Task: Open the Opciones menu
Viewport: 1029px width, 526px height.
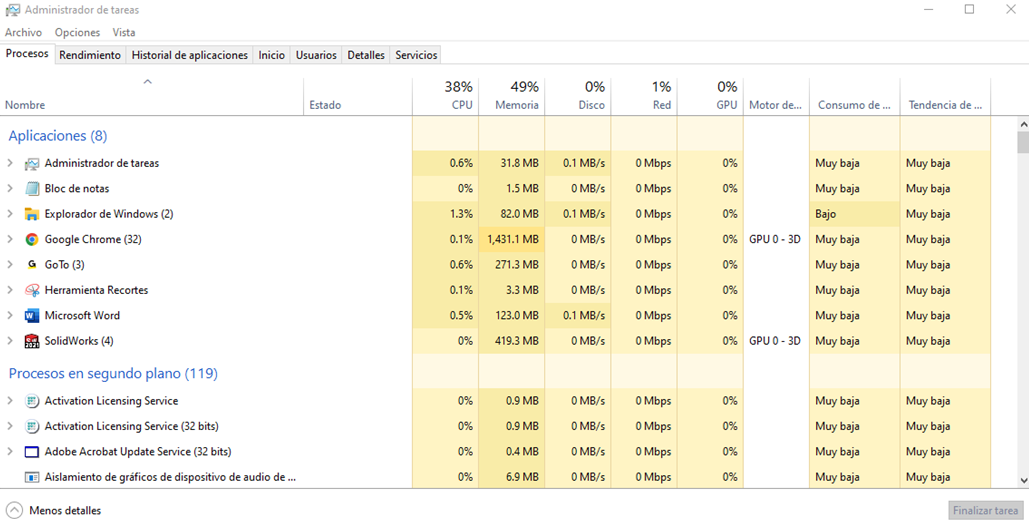Action: pos(77,32)
